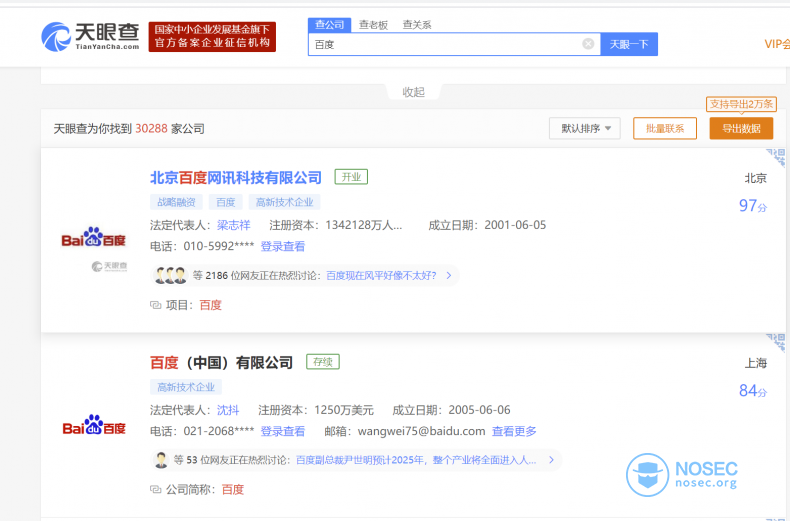Click 登录查看 next to 010-5992****
The width and height of the screenshot is (790, 521).
283,246
